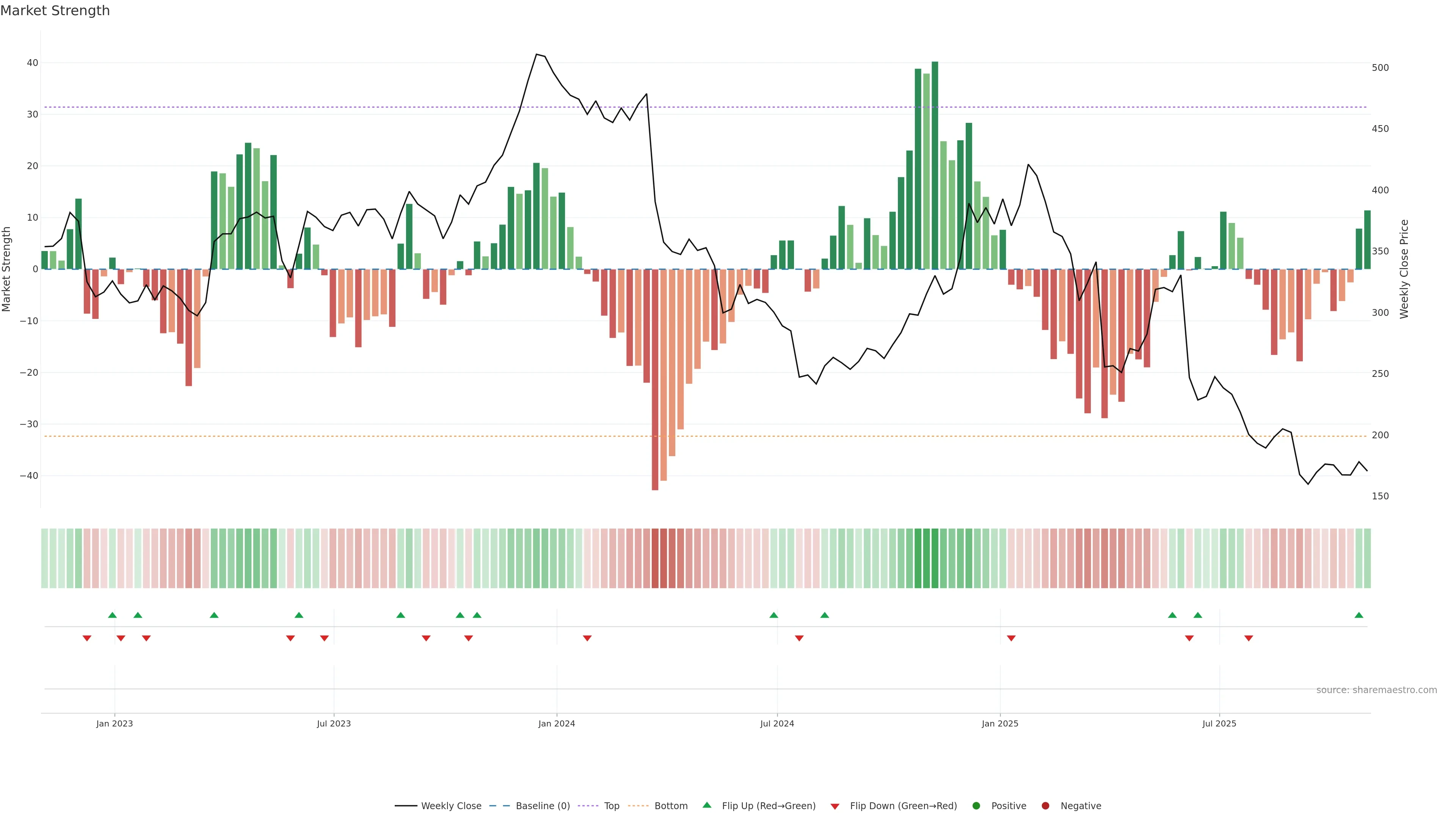
Task: Click the red Negative legend dot
Action: tap(1045, 806)
